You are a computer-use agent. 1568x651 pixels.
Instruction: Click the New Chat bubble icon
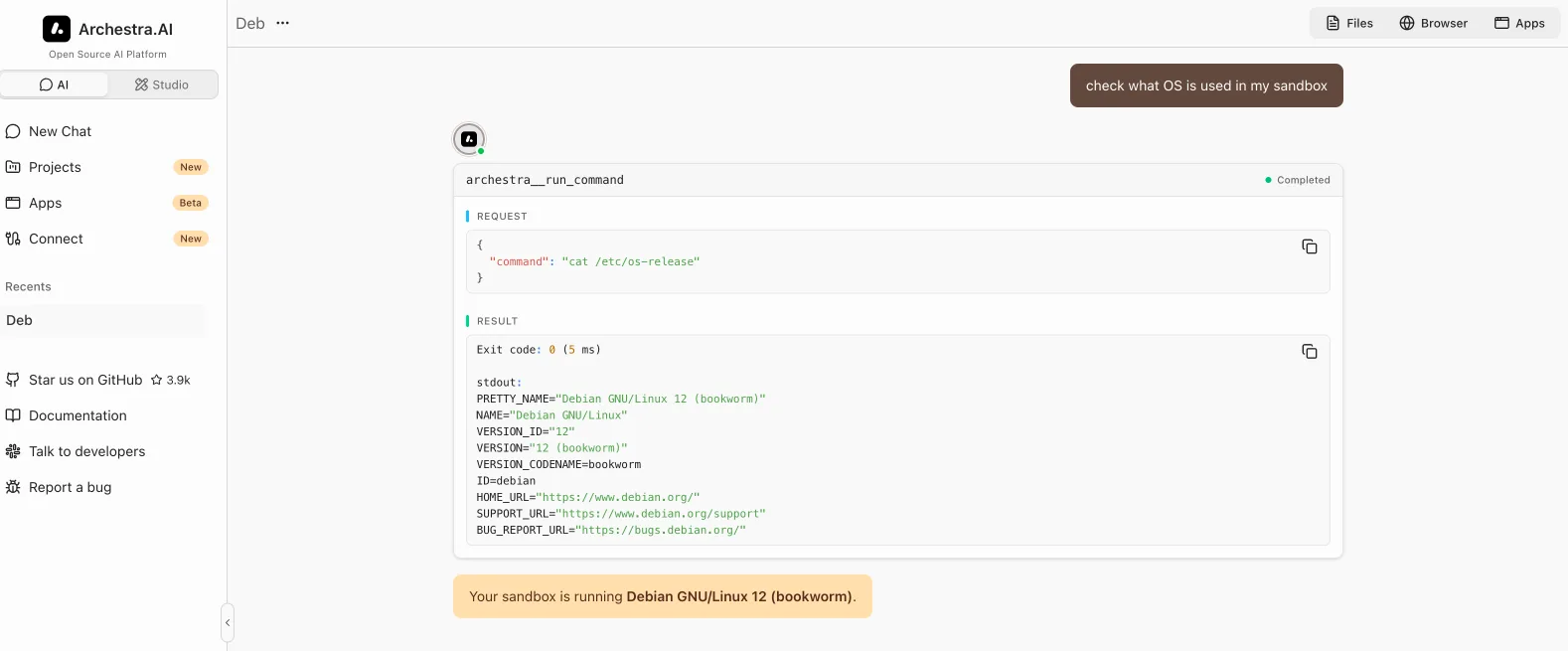coord(13,131)
